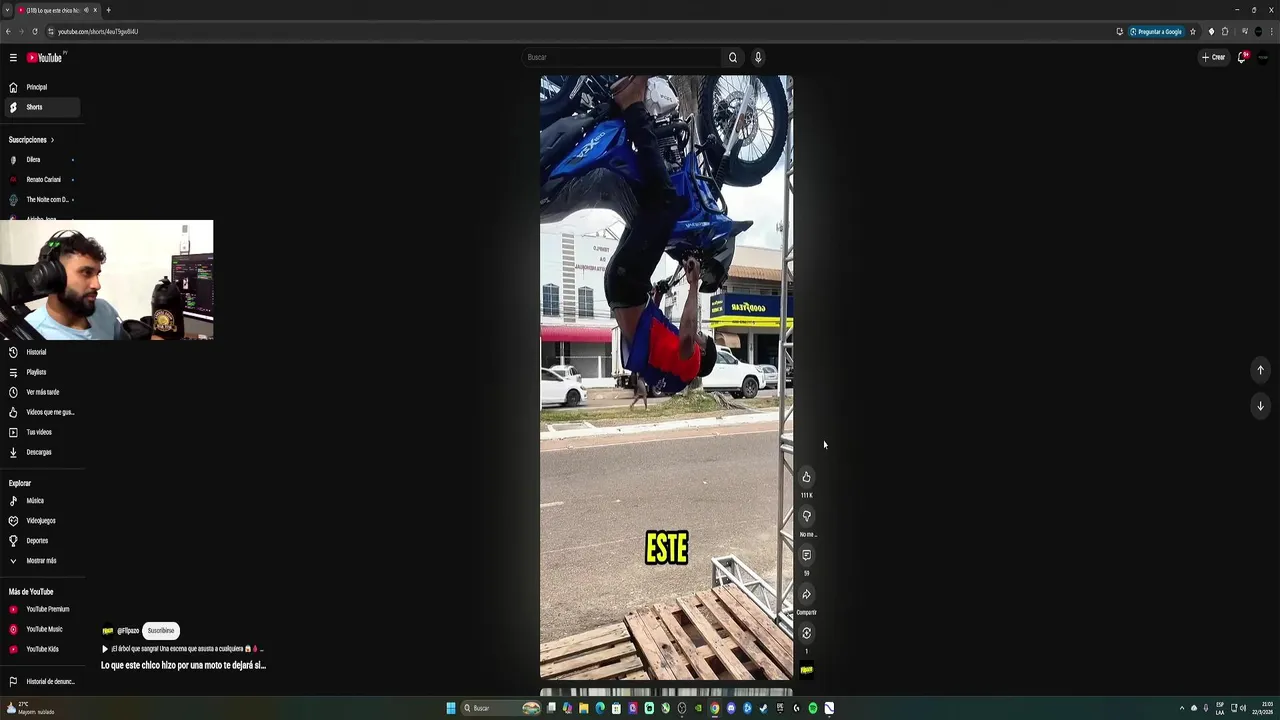Open The Noite com D... subscription channel
The width and height of the screenshot is (1280, 720).
click(x=40, y=200)
